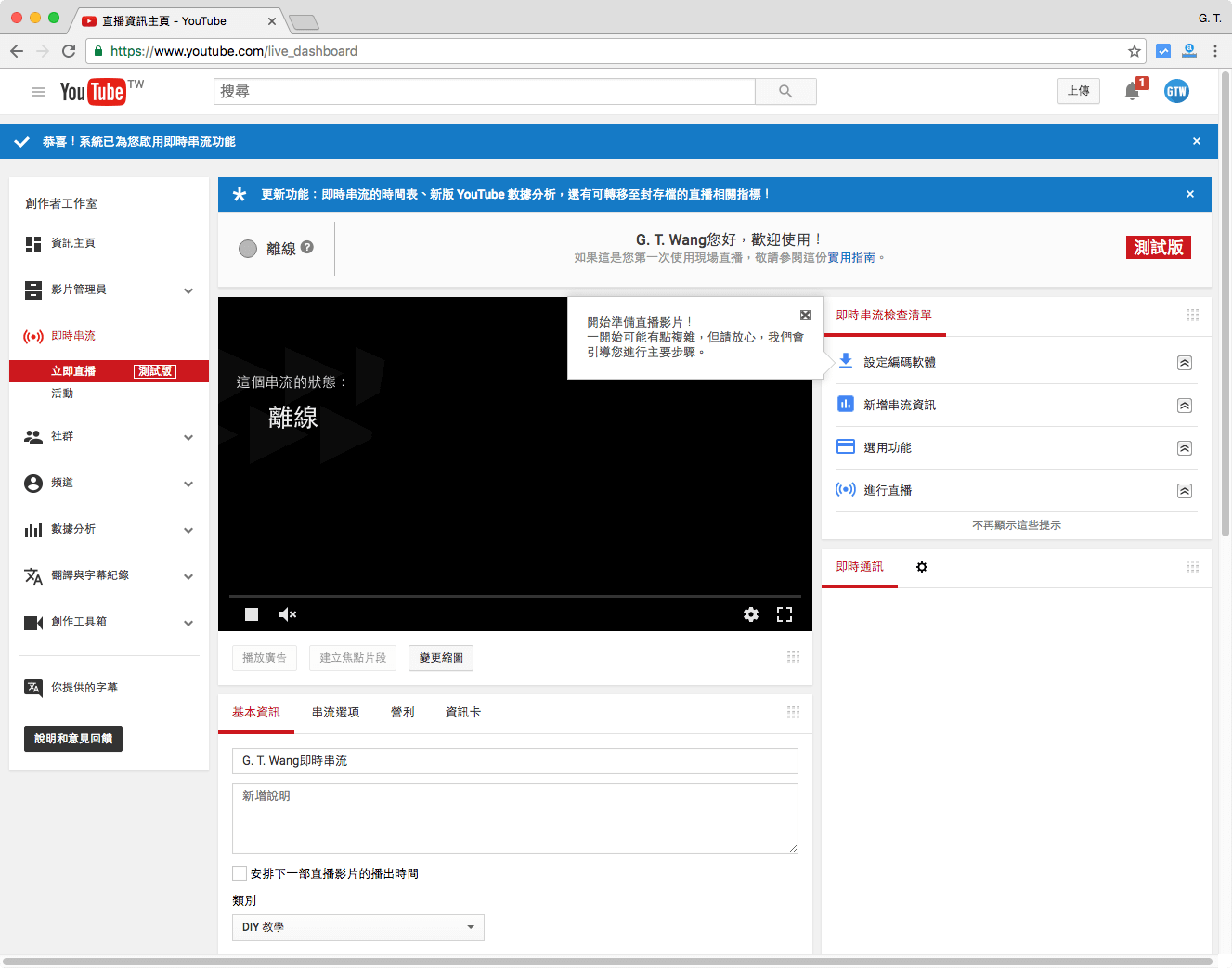The height and width of the screenshot is (968, 1232).
Task: Toggle fullscreen mode on the player
Action: click(785, 613)
